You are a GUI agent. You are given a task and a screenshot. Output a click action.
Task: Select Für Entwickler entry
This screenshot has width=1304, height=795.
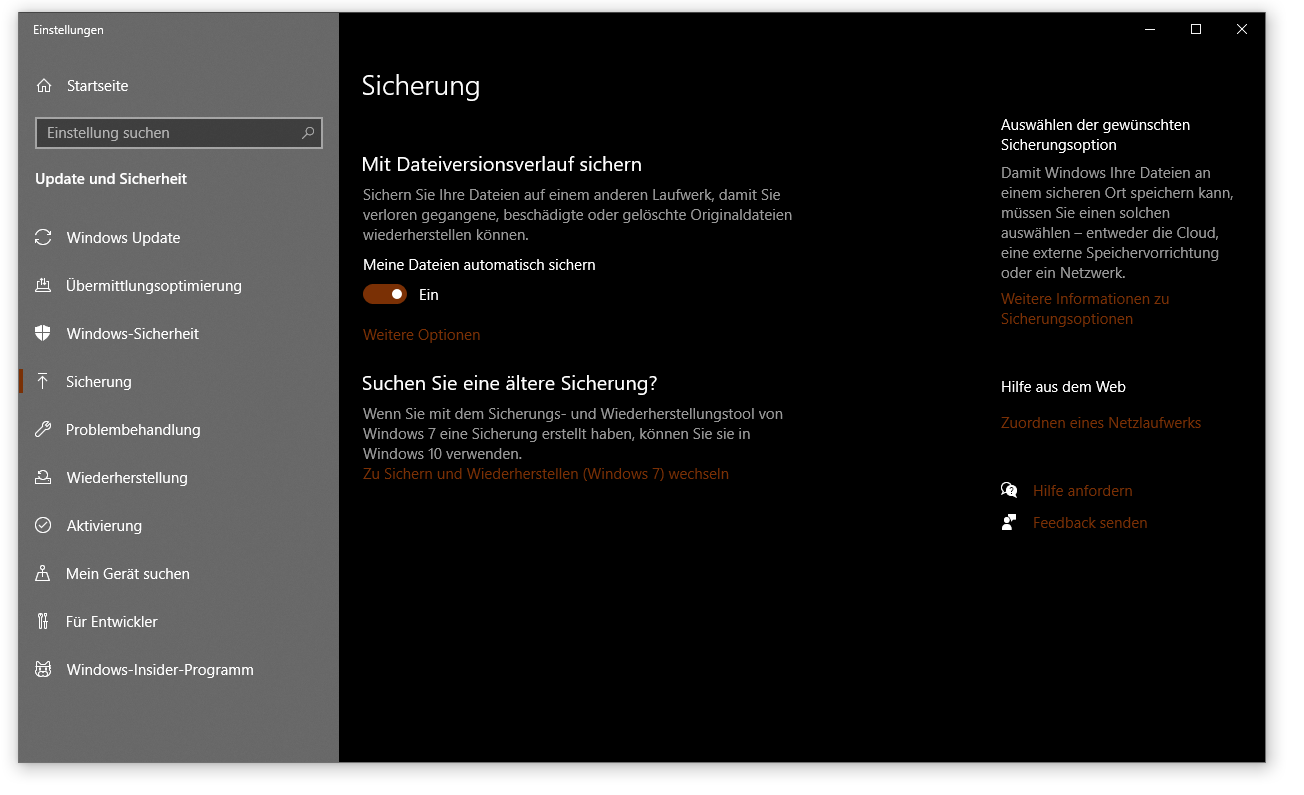click(179, 622)
